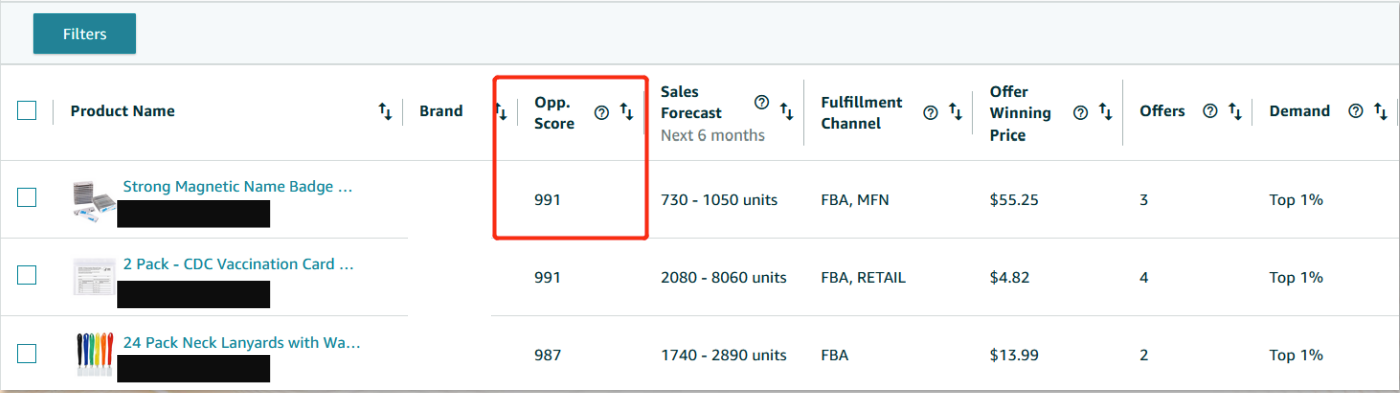Select the 730 - 1050 units forecast cell
This screenshot has width=1400, height=393.
click(x=719, y=200)
